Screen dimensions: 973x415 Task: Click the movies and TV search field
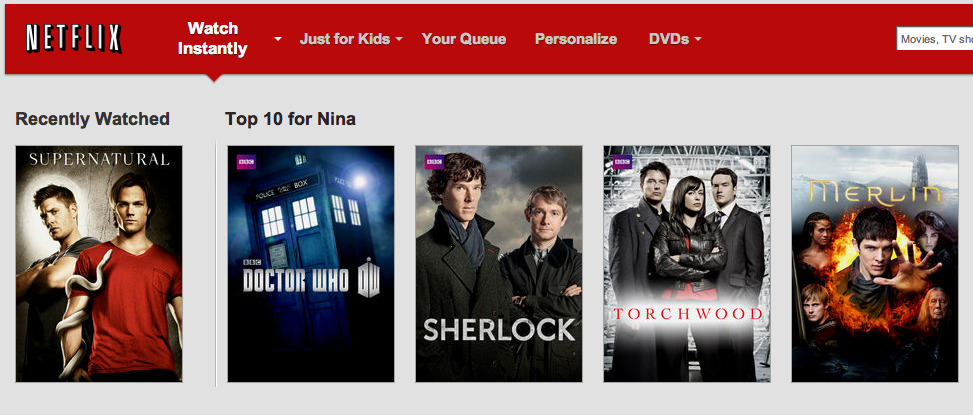click(935, 39)
